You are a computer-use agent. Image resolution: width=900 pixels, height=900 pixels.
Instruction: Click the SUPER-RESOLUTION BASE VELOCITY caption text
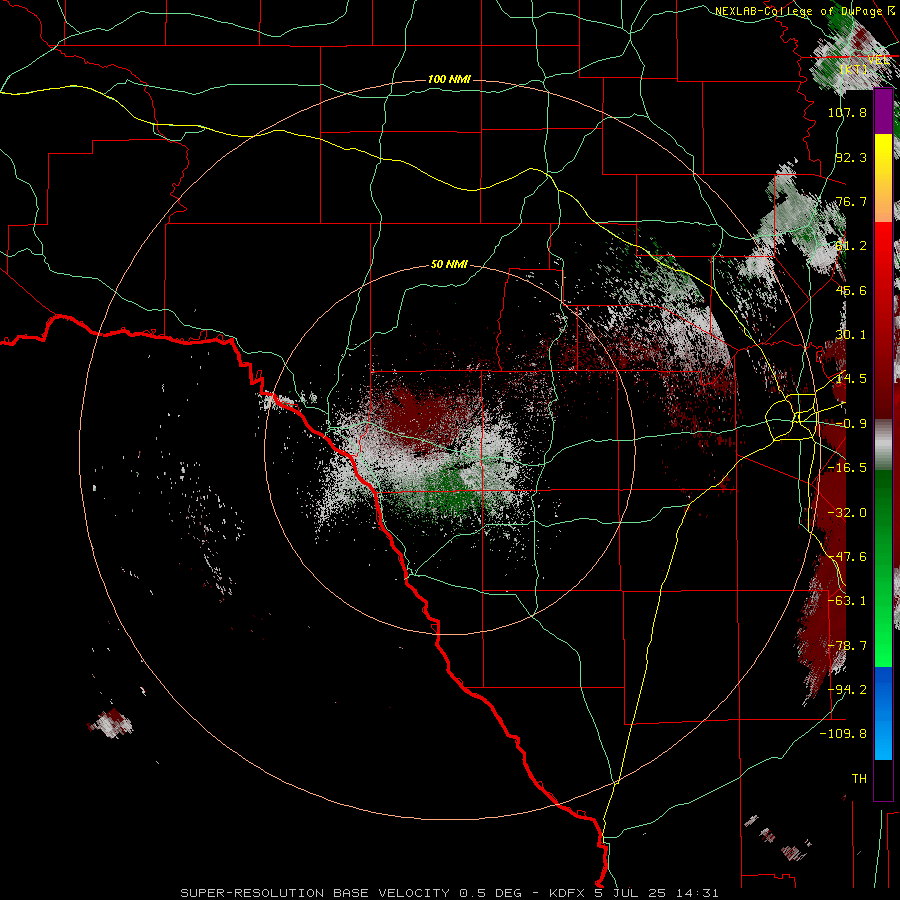tap(315, 893)
